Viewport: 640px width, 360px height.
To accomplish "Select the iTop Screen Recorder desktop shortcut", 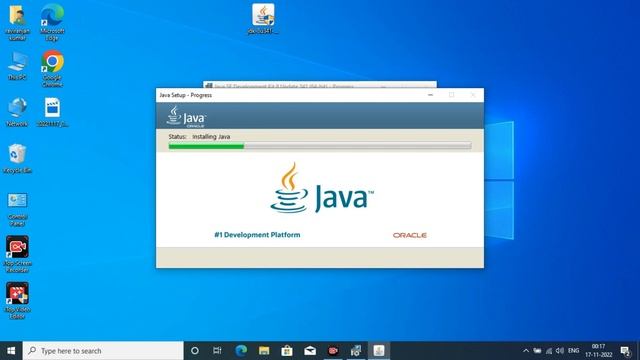I will coord(17,254).
